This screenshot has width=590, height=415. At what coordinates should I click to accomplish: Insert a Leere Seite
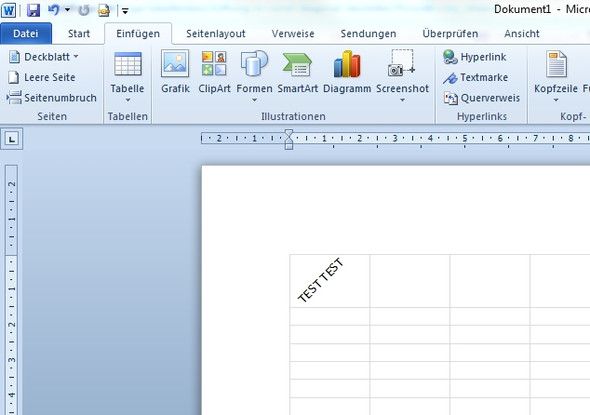(41, 78)
